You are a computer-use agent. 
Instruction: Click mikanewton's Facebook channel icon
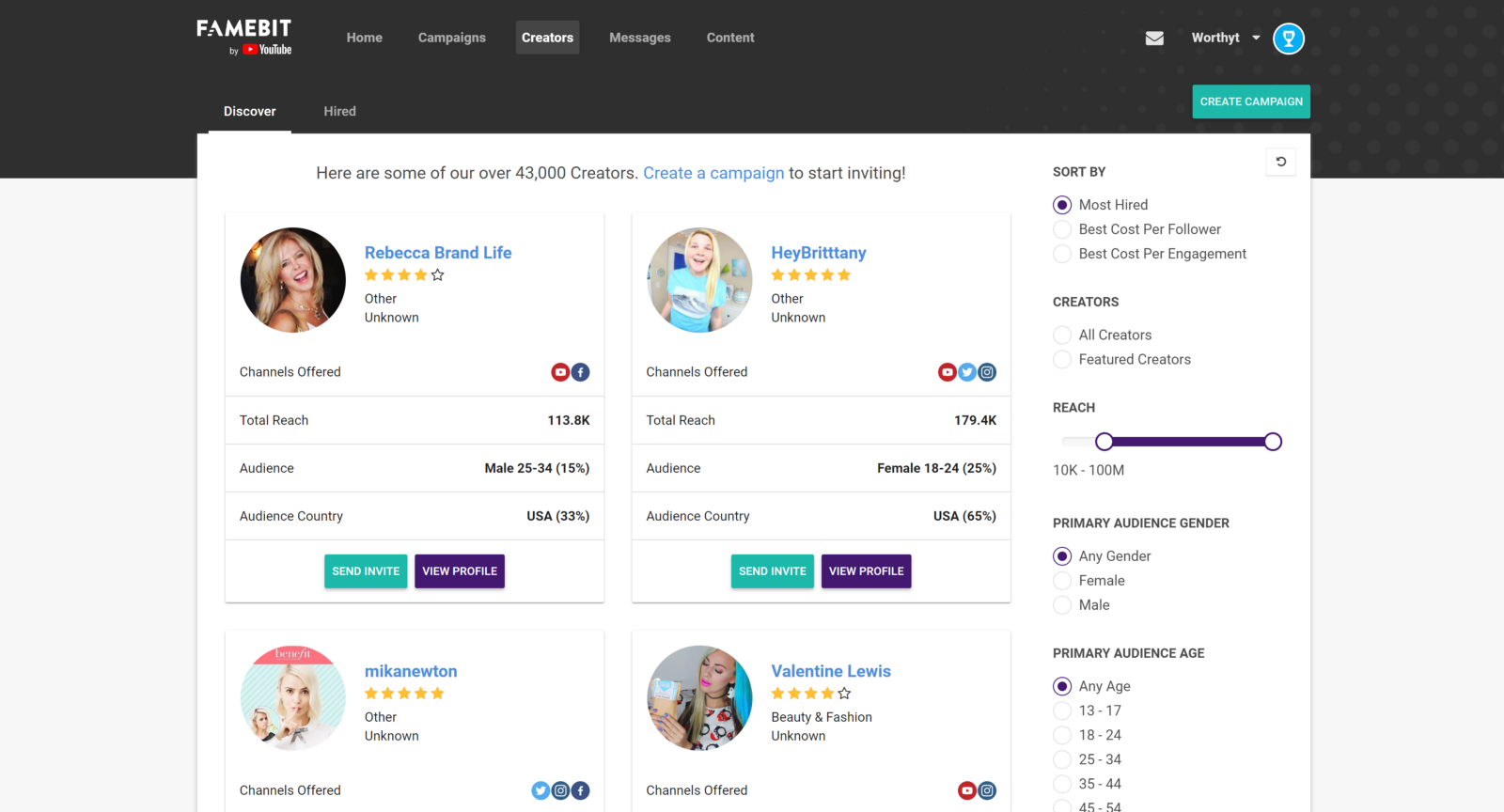(581, 790)
